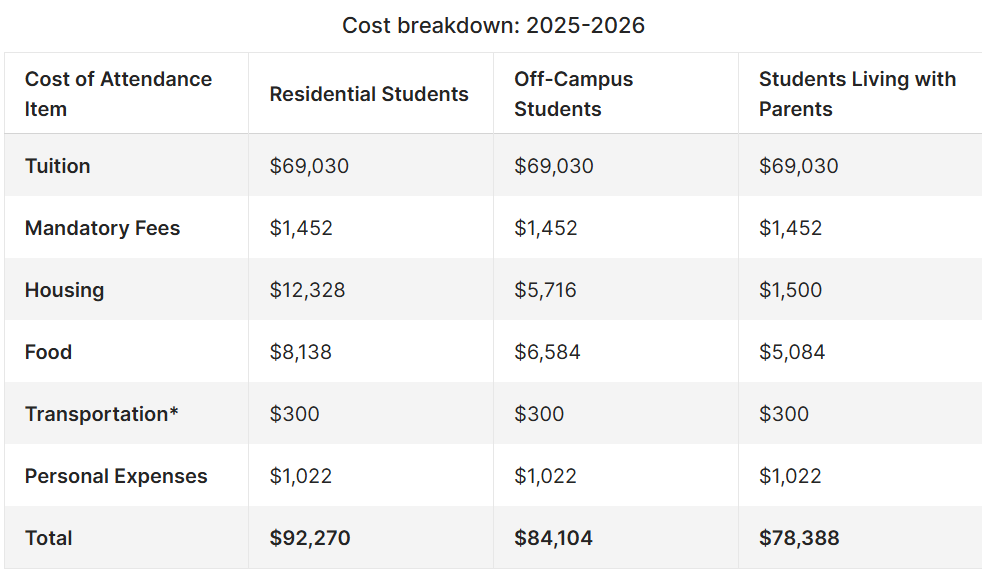The image size is (982, 572).
Task: Click the 'Total' row label
Action: click(x=49, y=538)
